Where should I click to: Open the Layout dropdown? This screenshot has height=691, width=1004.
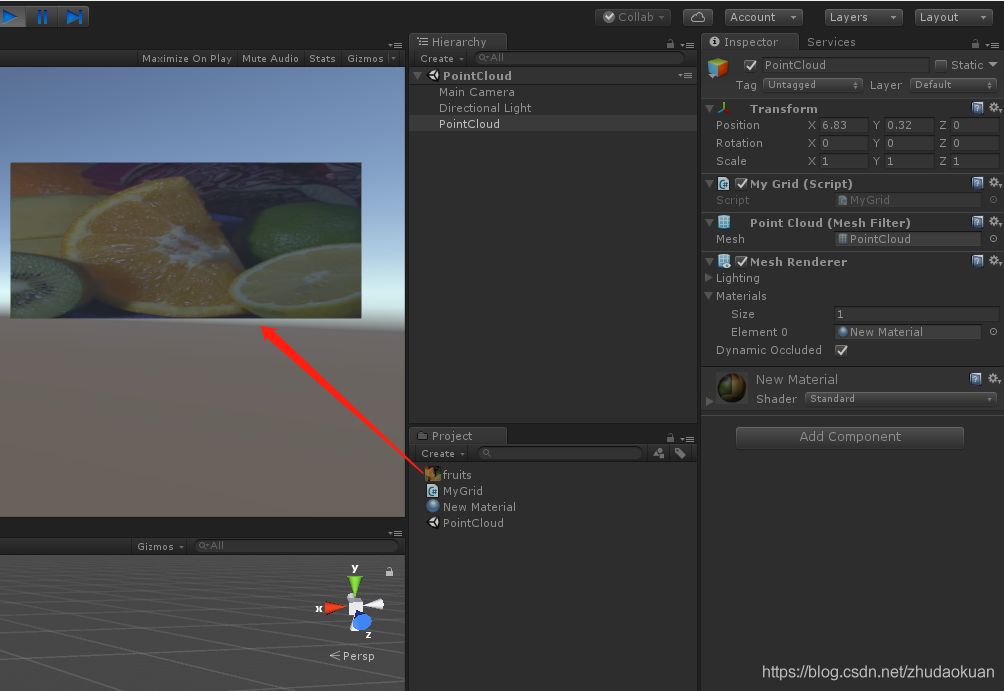[954, 17]
